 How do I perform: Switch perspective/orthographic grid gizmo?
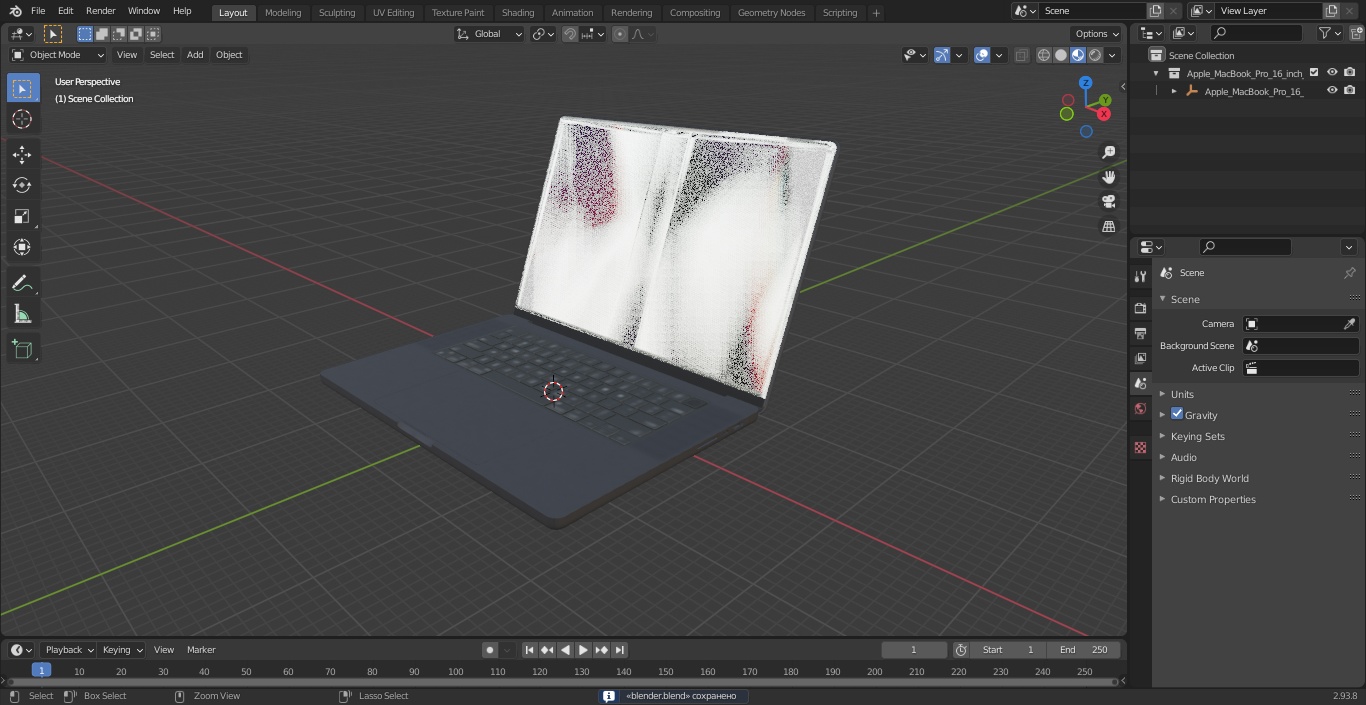coord(1108,227)
